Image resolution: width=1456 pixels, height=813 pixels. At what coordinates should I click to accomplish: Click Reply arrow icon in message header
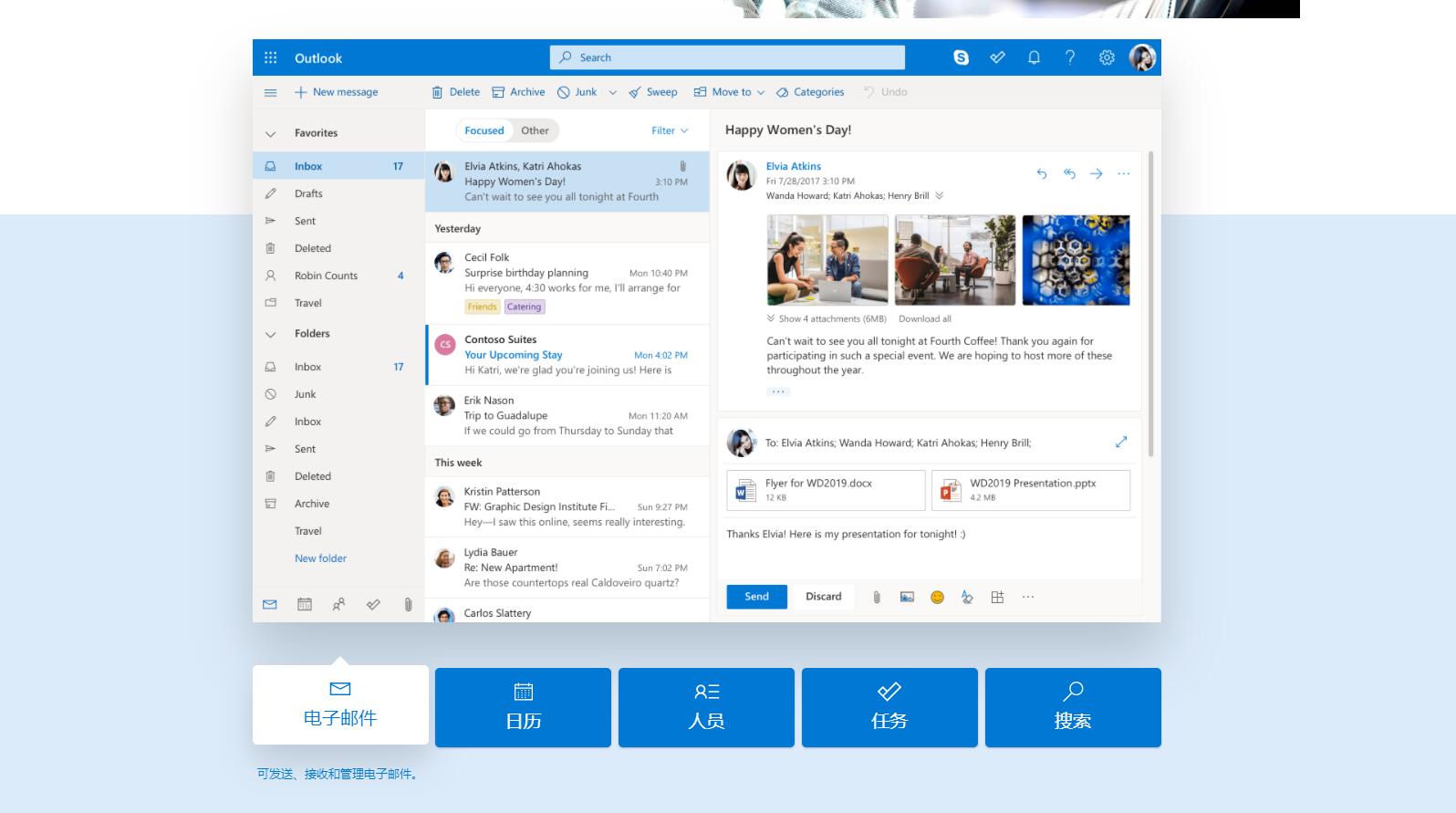(1042, 173)
